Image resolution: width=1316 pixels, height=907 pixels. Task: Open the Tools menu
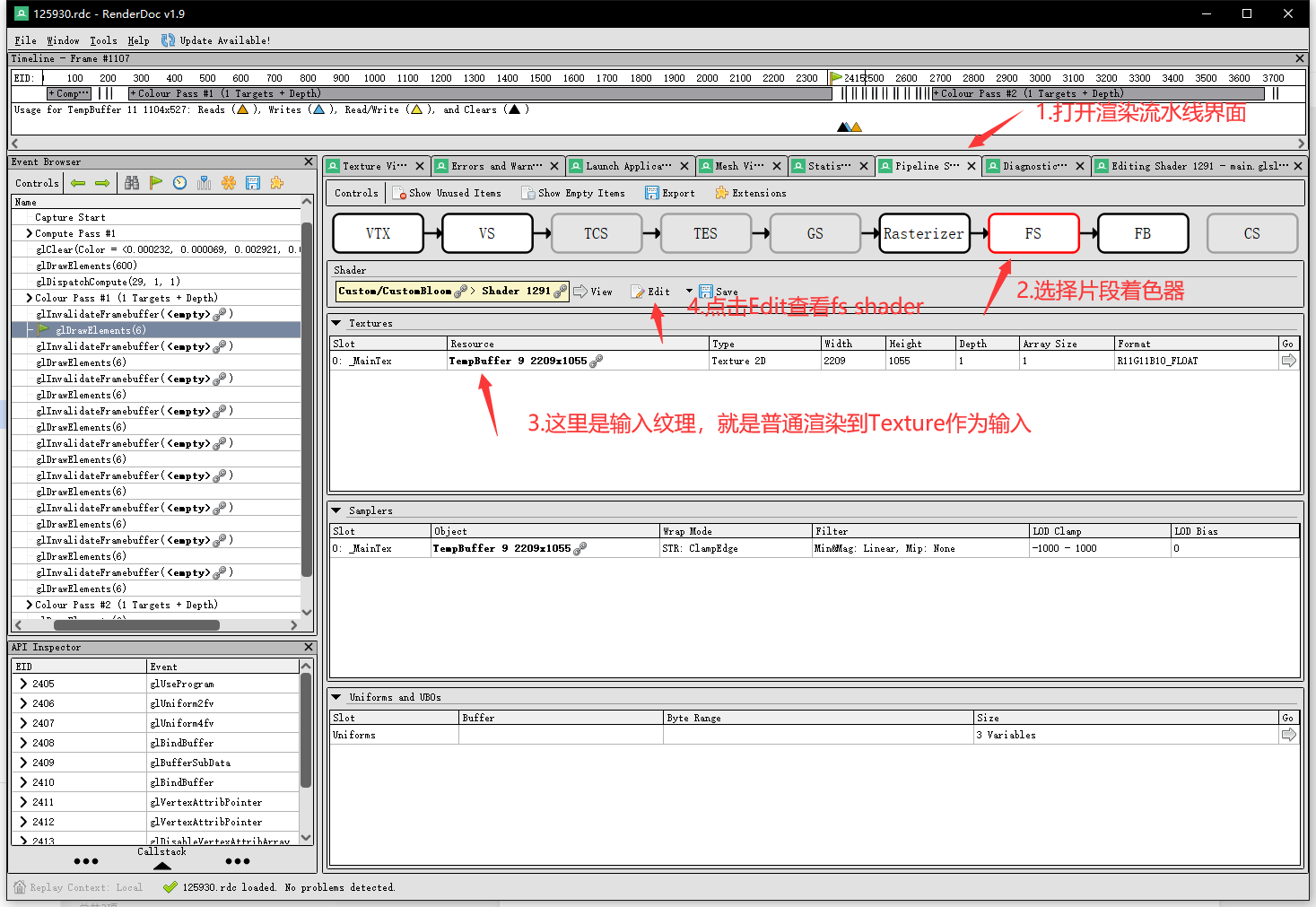click(x=103, y=40)
